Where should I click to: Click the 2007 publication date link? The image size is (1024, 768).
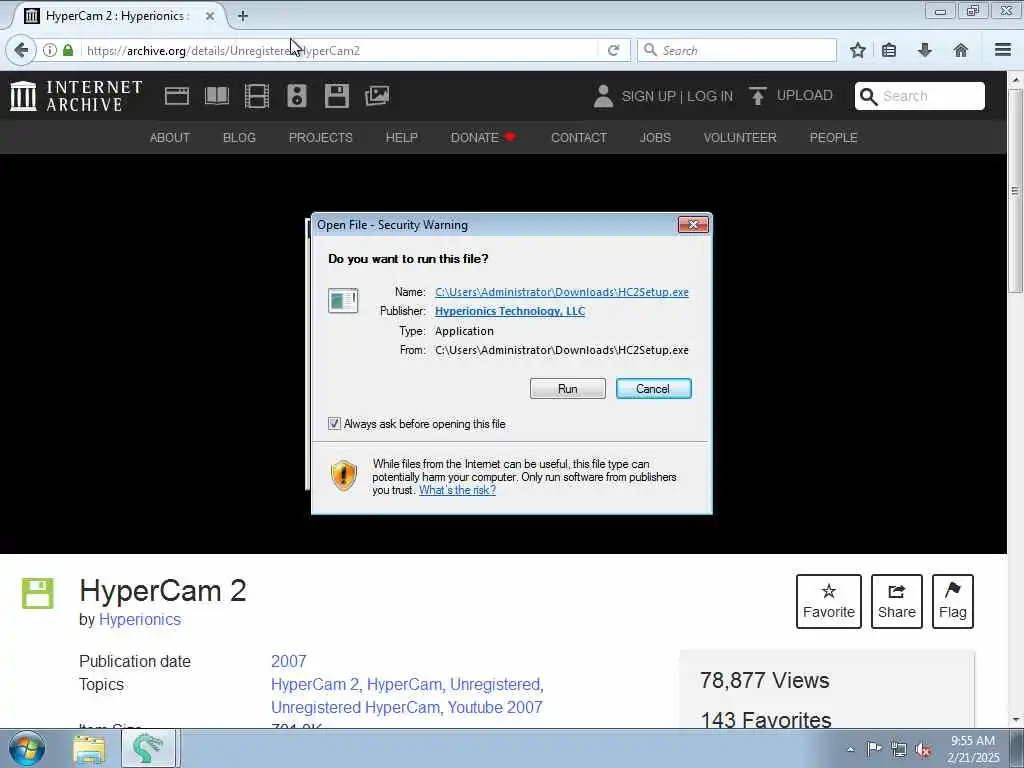(x=289, y=661)
